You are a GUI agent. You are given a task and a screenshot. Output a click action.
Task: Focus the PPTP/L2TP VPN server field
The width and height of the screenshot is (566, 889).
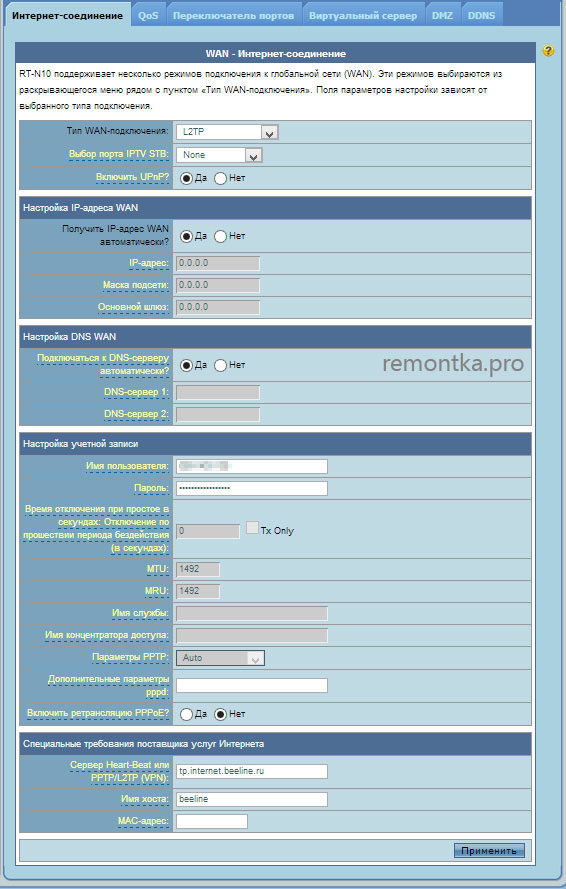pyautogui.click(x=252, y=771)
